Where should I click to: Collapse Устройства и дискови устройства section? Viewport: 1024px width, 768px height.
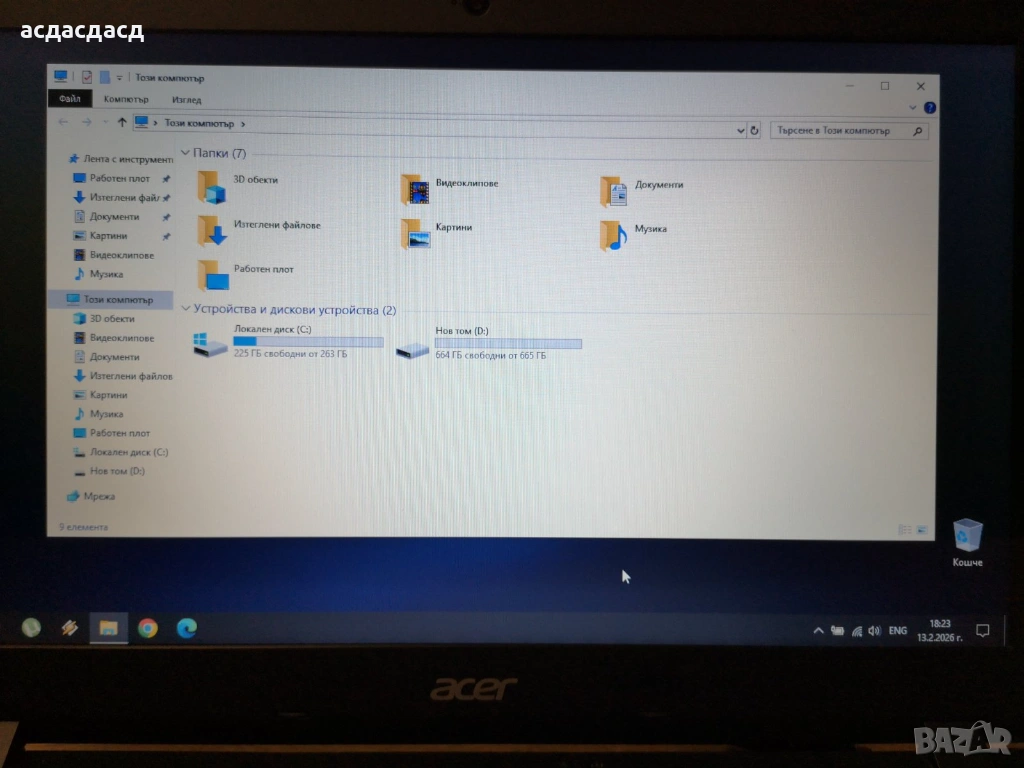click(x=185, y=310)
